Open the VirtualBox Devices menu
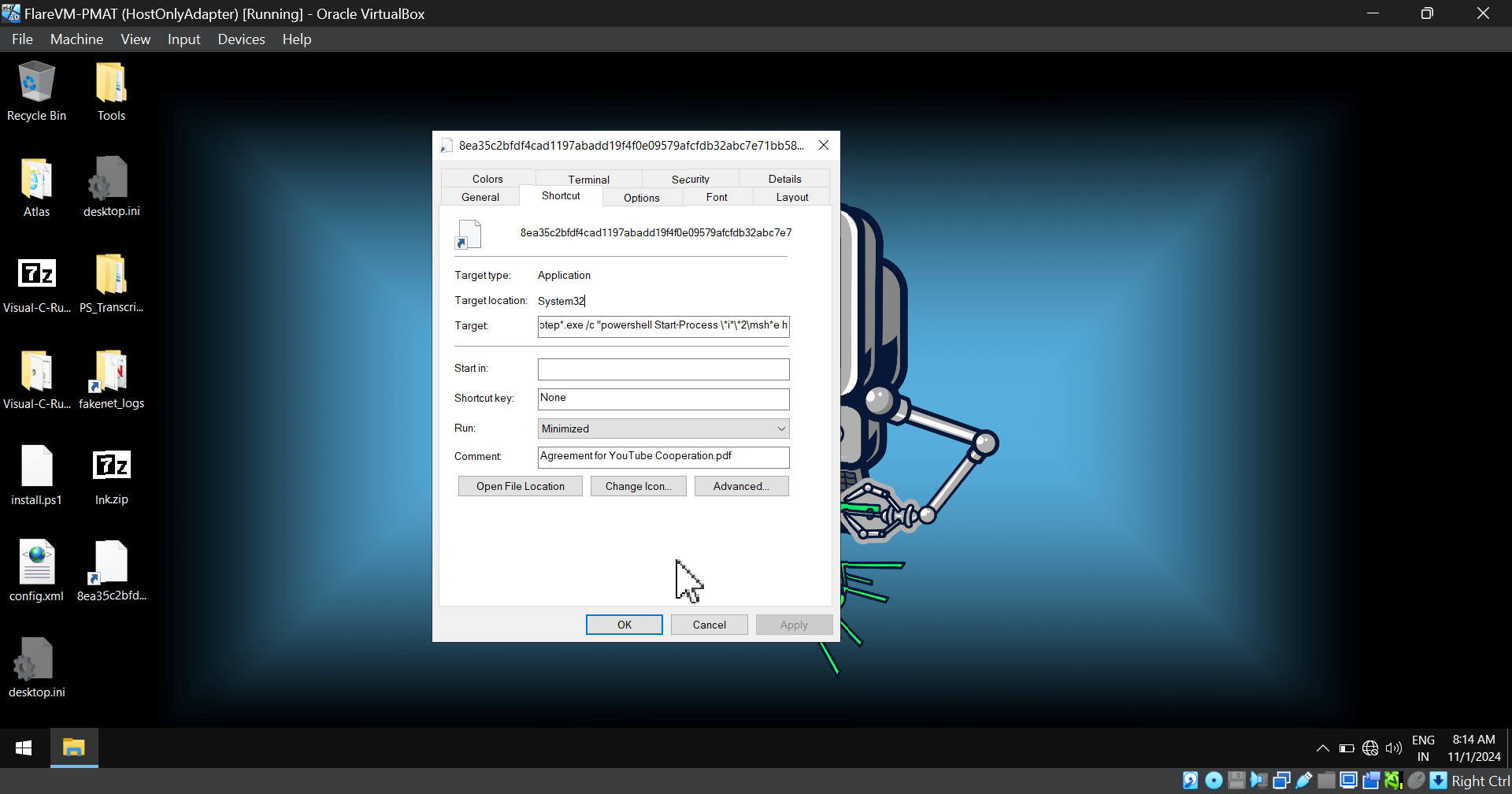Screen dimensions: 1512x794 [241, 39]
